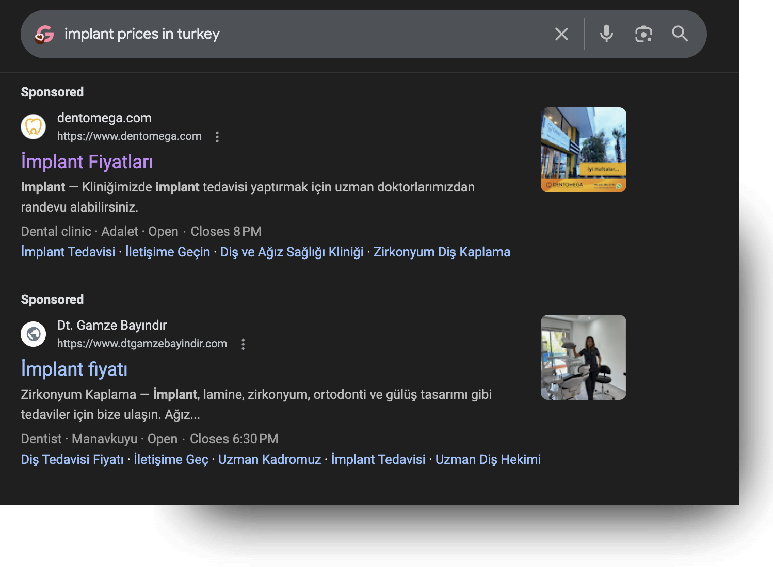Open the three-dot menu beside the dtgamzebayindir.com URL
This screenshot has width=773, height=567.
[243, 344]
